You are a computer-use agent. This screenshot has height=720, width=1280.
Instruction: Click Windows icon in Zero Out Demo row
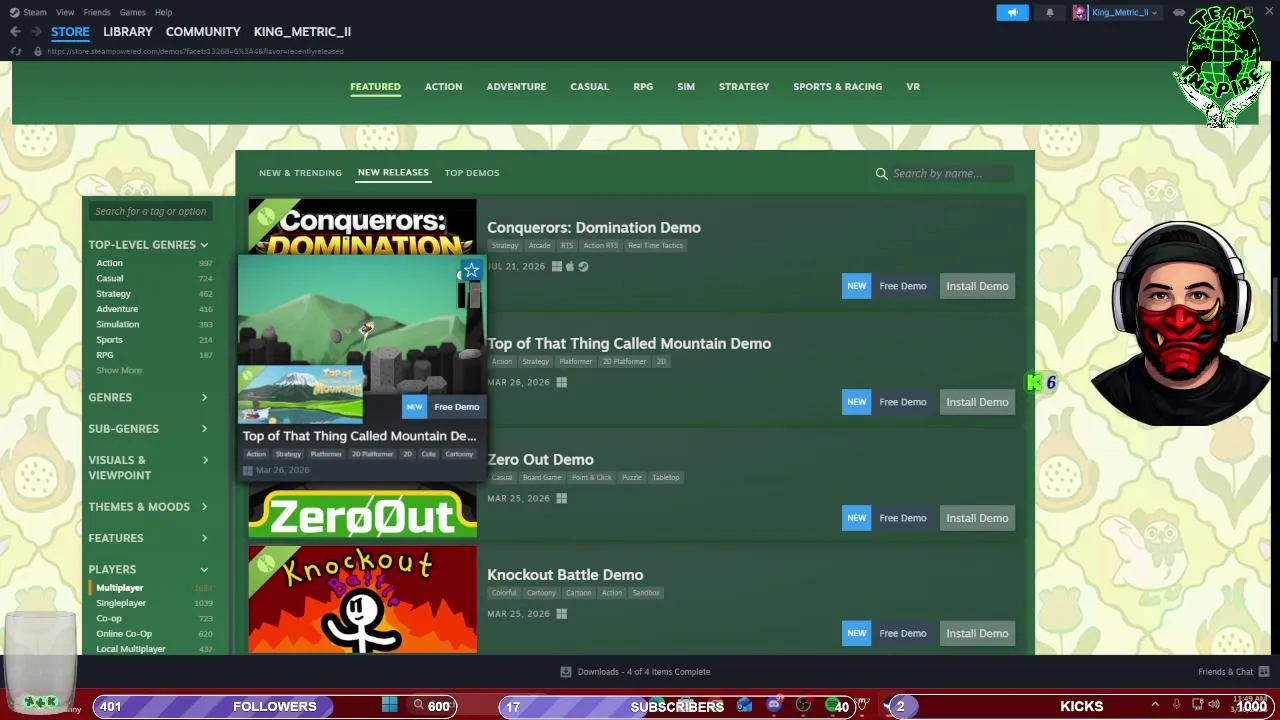coord(561,498)
